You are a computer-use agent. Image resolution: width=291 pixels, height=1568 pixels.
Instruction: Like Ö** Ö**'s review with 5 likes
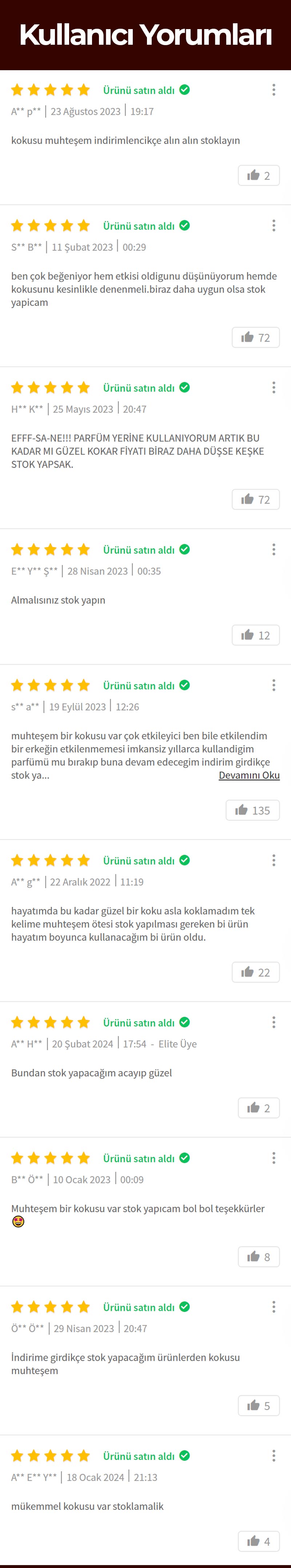(x=259, y=1405)
